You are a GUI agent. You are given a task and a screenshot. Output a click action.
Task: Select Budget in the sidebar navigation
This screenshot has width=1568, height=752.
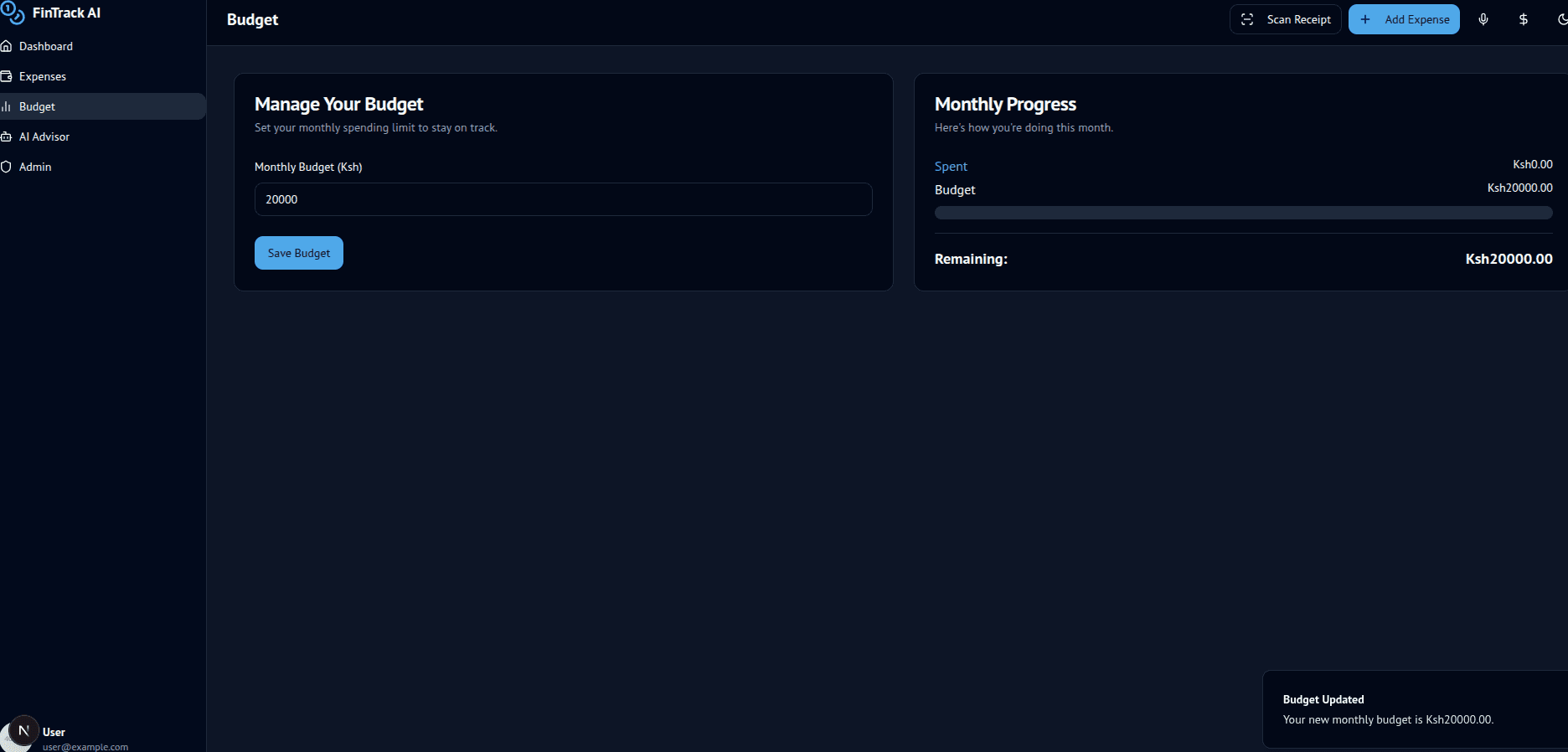tap(101, 106)
